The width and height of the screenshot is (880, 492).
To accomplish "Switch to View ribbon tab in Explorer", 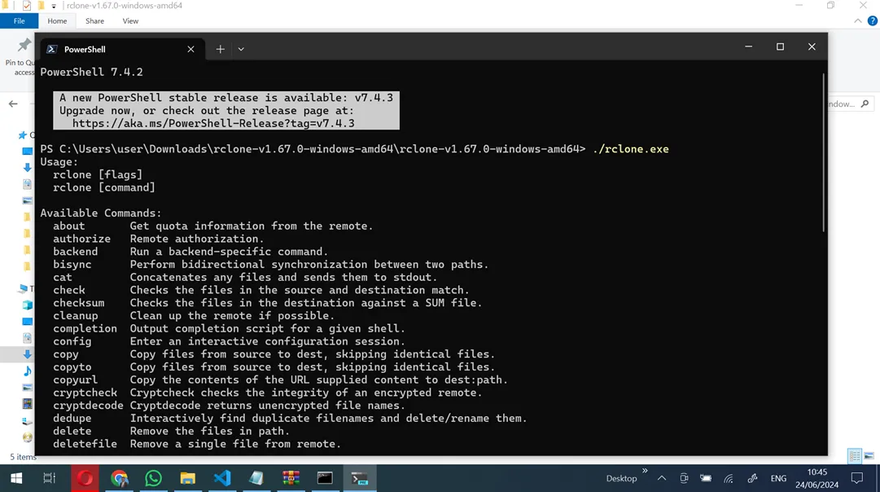I will [130, 21].
